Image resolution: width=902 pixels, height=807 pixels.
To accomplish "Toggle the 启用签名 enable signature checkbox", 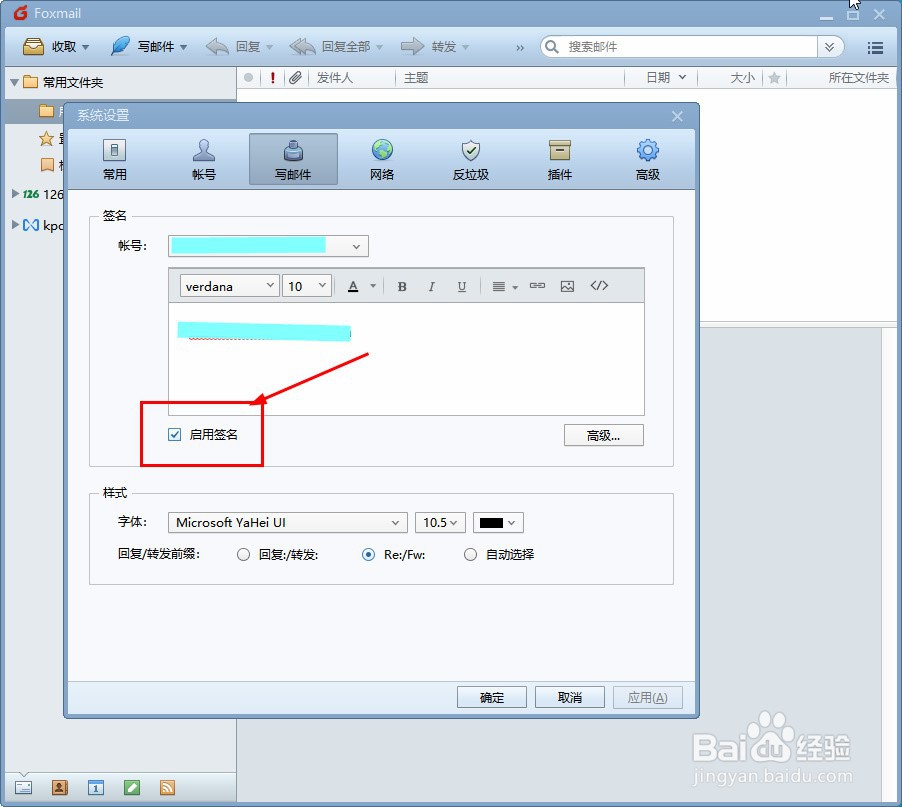I will coord(174,434).
